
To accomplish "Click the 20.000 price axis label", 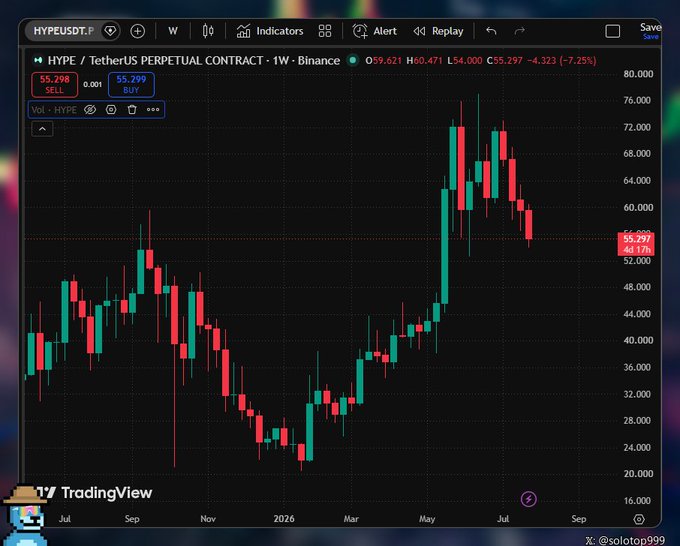I will (x=638, y=474).
